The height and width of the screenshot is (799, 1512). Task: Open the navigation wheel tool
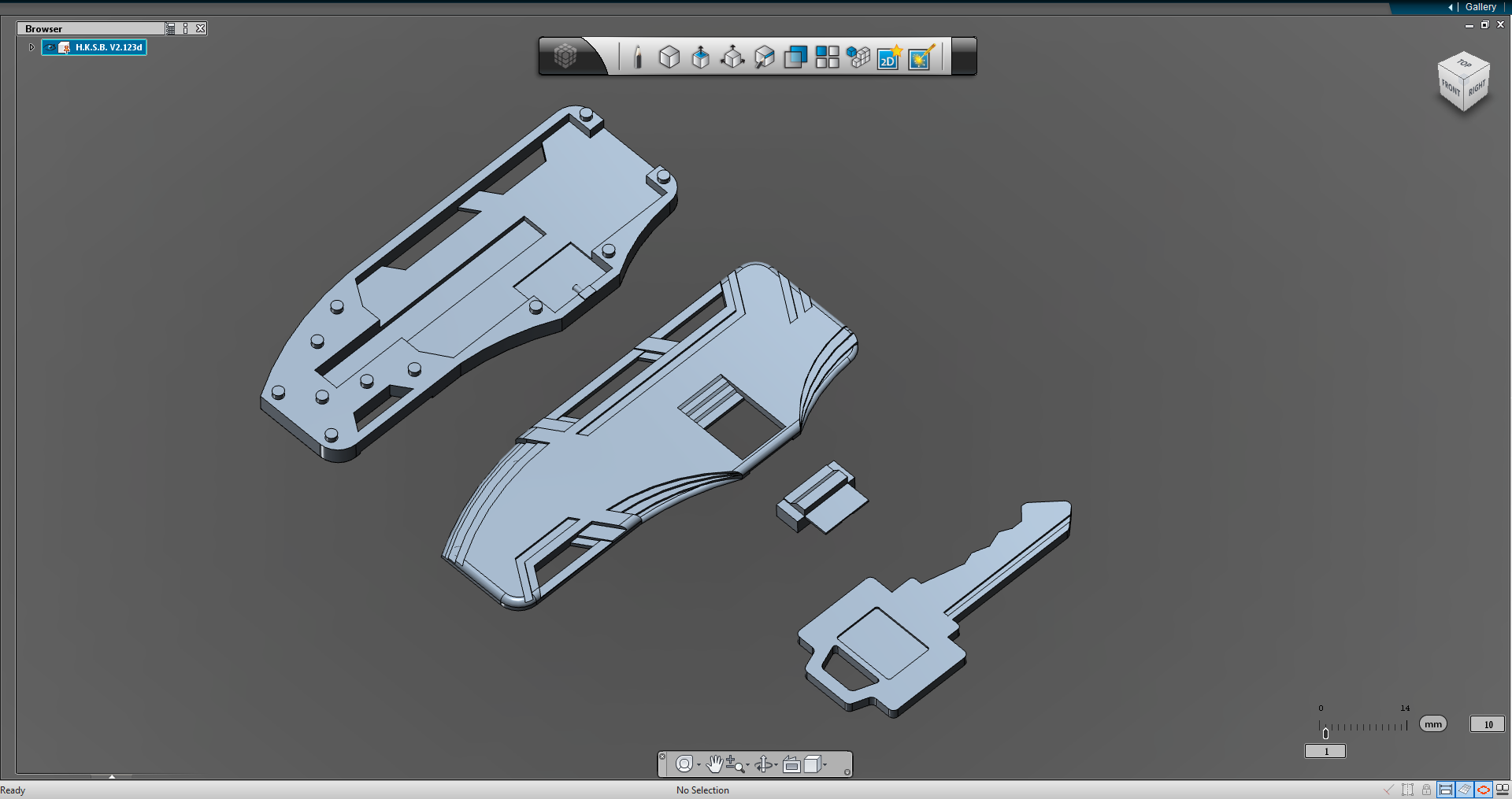coord(684,764)
